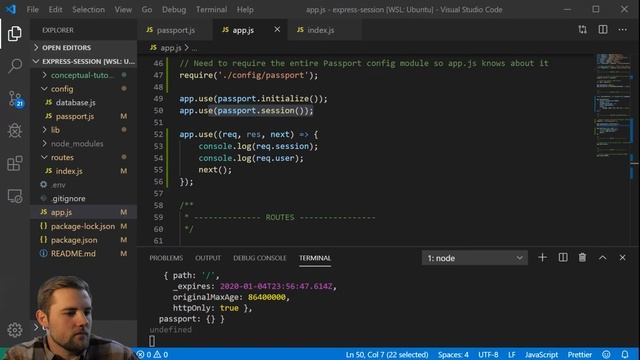
Task: Collapse the routes folder
Action: click(84, 157)
